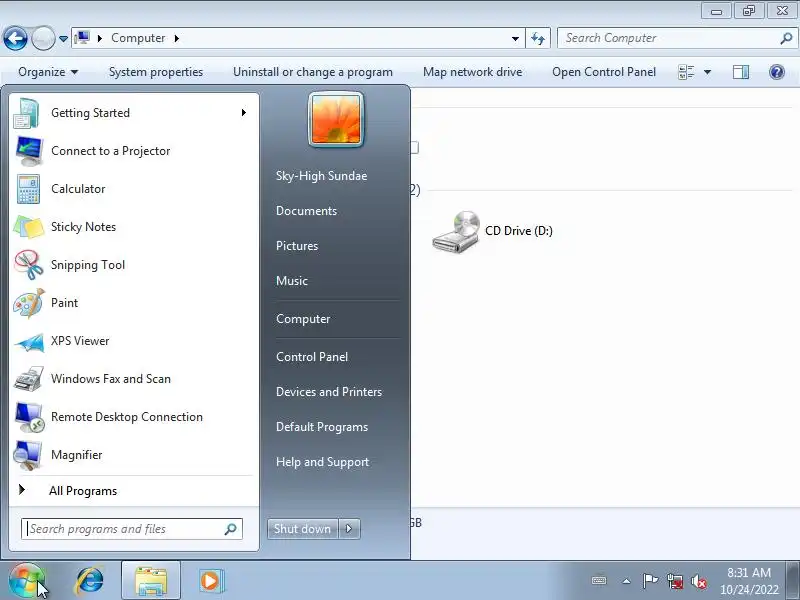Open the Getting Started icon in Start menu
Screen dimensions: 800x600
(x=27, y=113)
